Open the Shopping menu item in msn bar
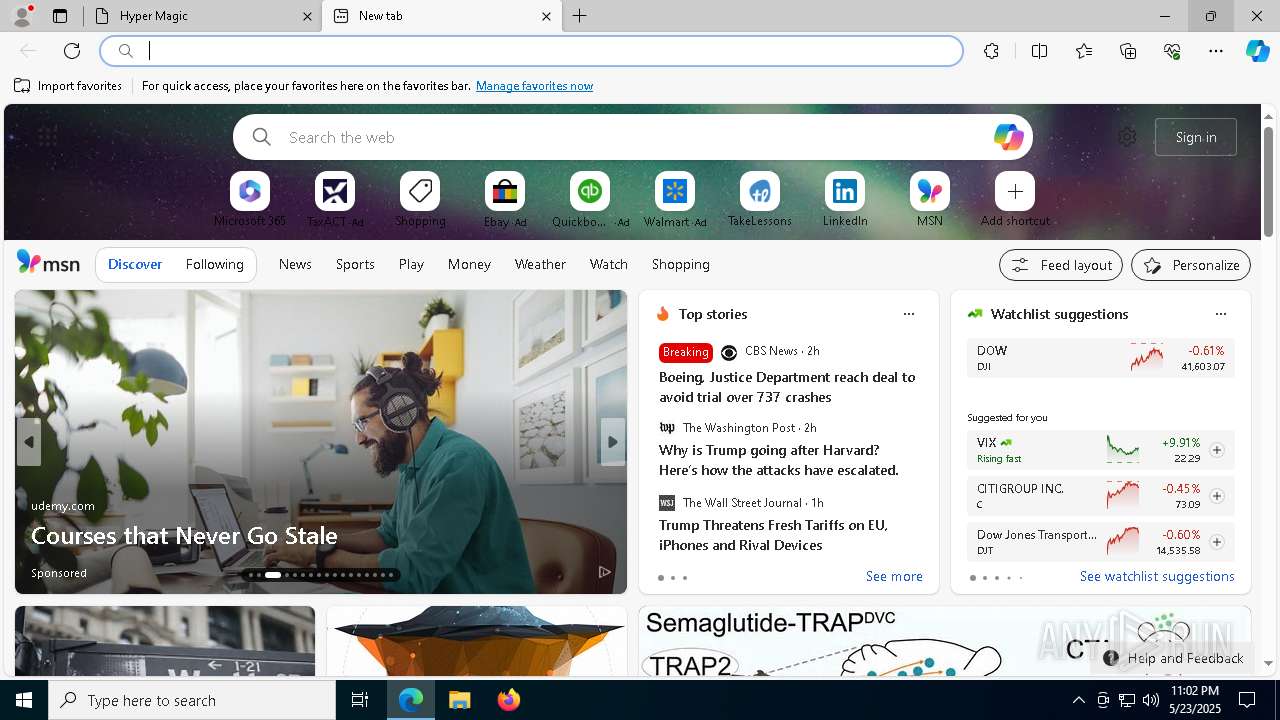1280x720 pixels. [x=681, y=264]
